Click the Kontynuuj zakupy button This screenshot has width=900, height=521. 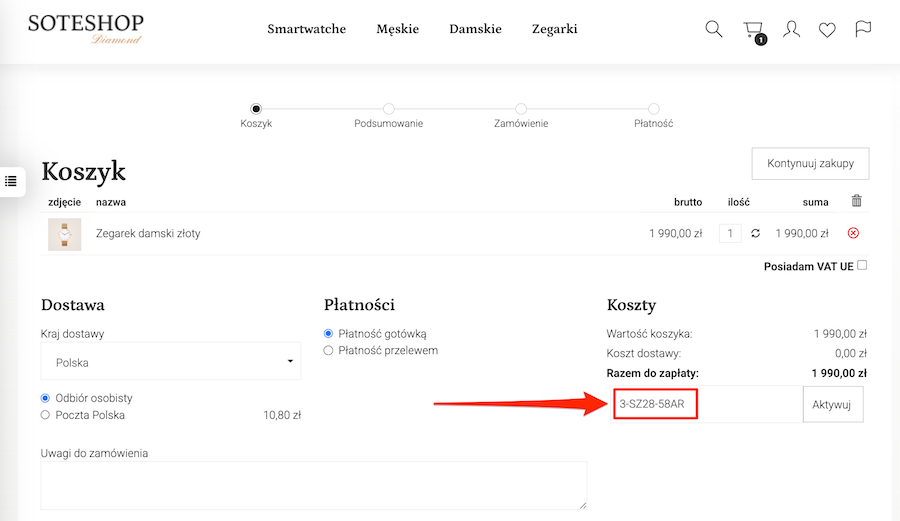[810, 164]
